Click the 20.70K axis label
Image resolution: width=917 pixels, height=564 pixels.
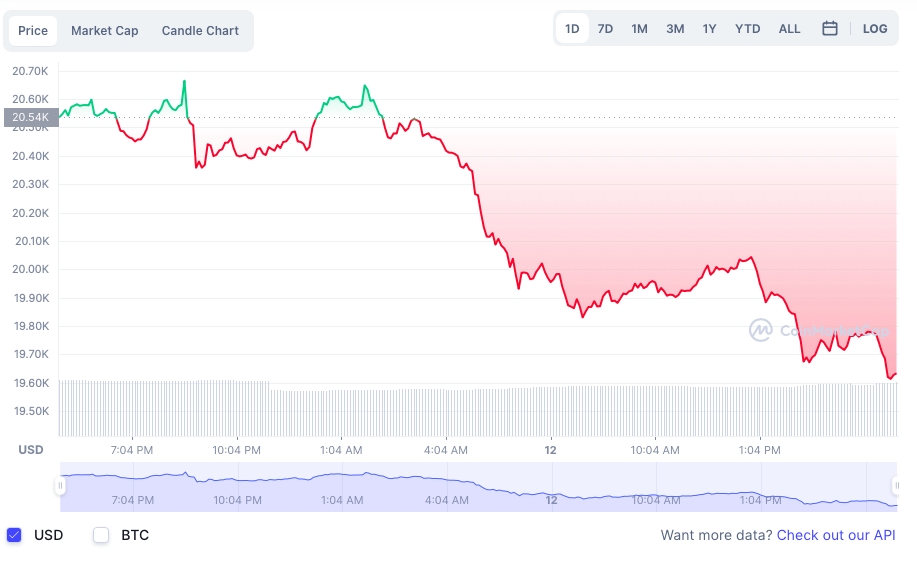tap(30, 71)
